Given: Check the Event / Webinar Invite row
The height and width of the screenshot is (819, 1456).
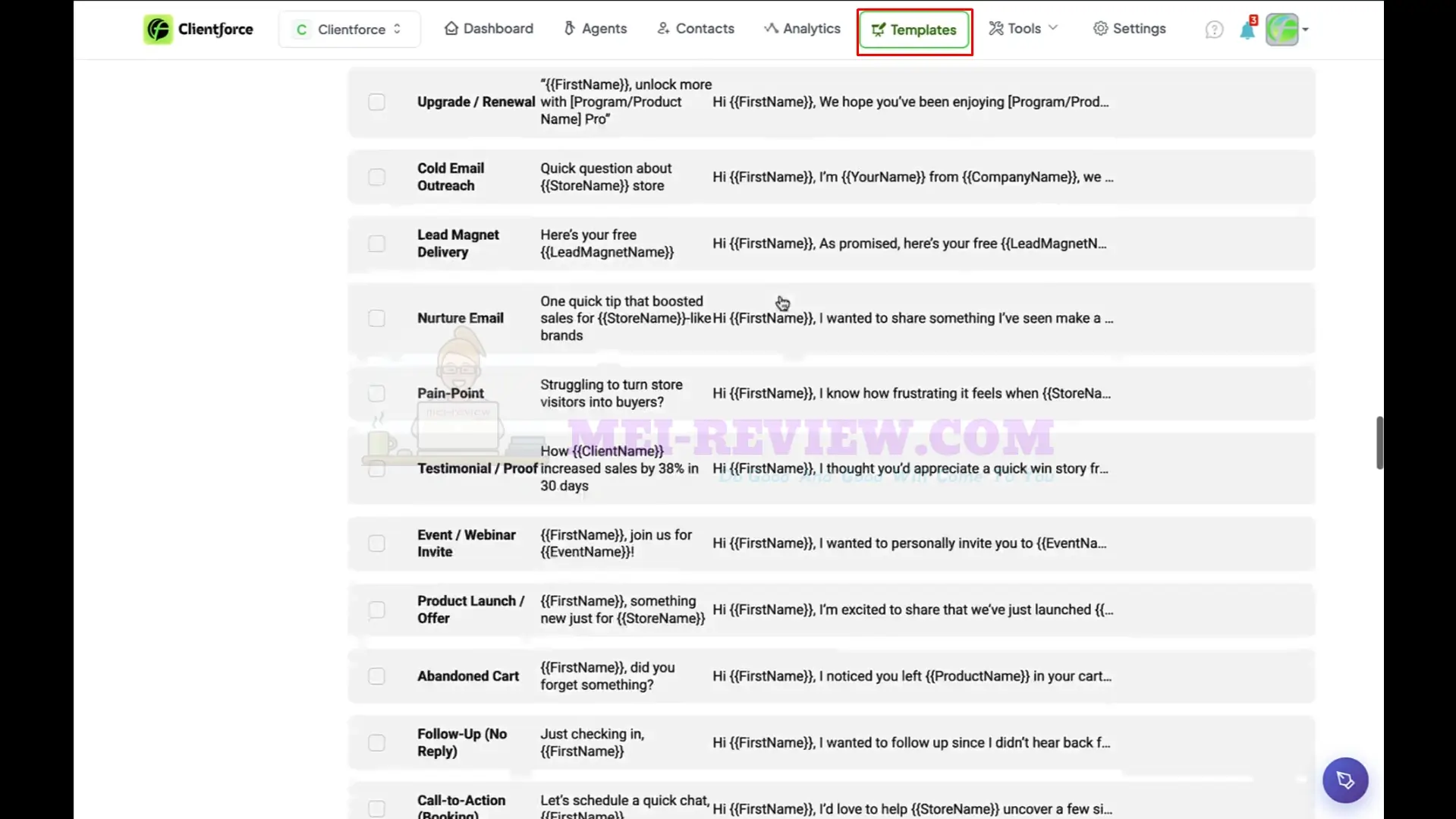Looking at the screenshot, I should (376, 543).
